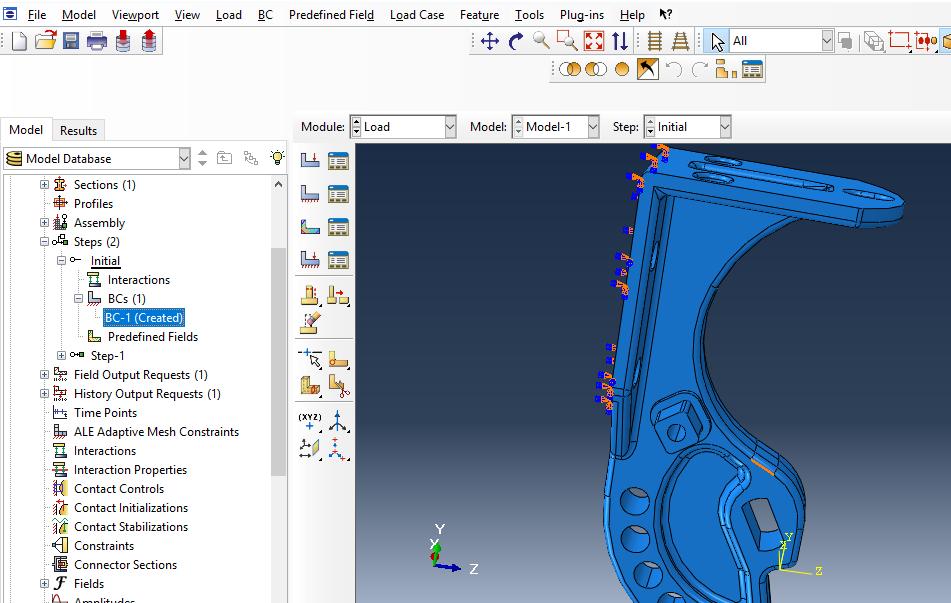The image size is (951, 603).
Task: Select the Time Points tree item
Action: (x=106, y=413)
